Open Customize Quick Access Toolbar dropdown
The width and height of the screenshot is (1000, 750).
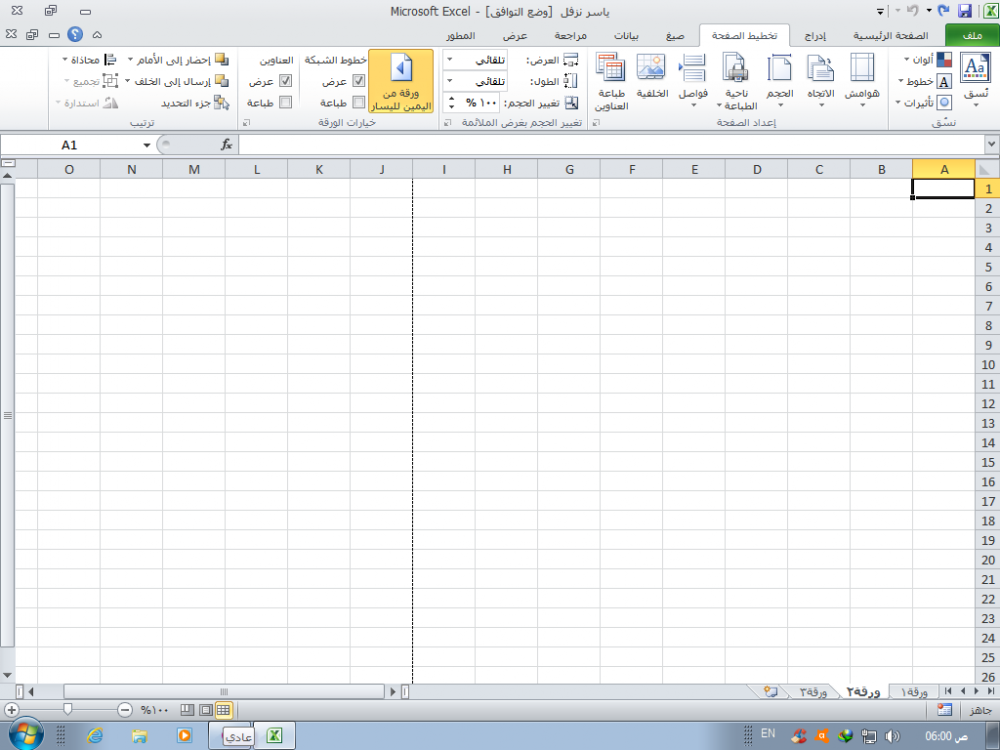[880, 11]
